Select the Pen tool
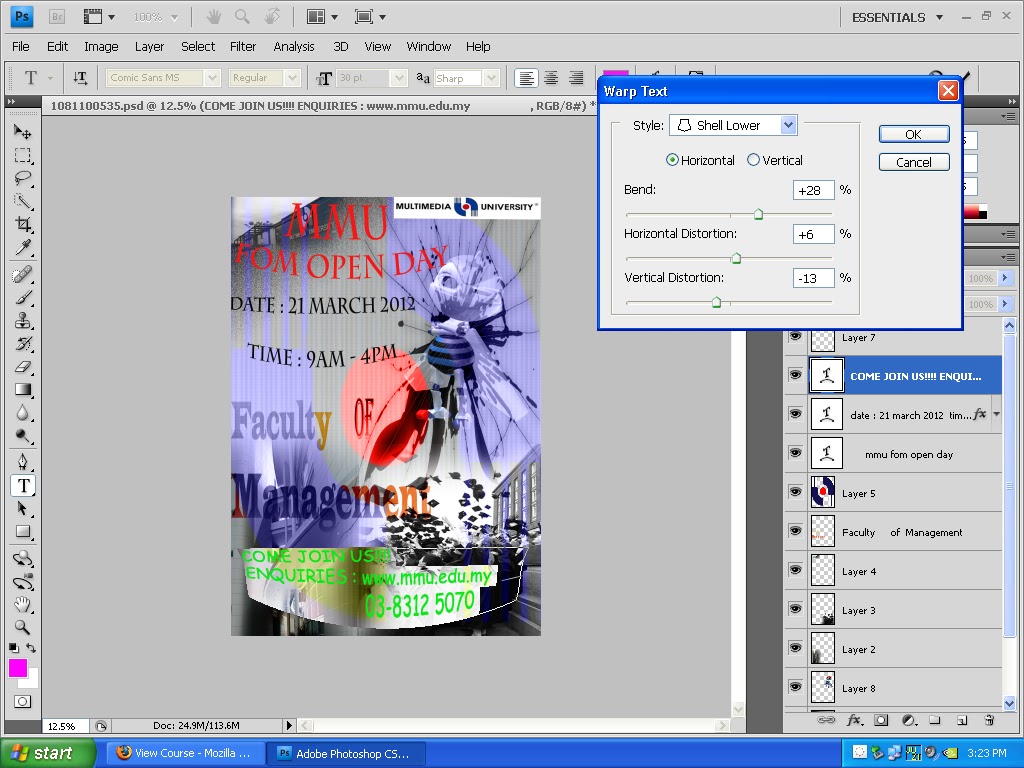This screenshot has height=768, width=1024. 23,462
